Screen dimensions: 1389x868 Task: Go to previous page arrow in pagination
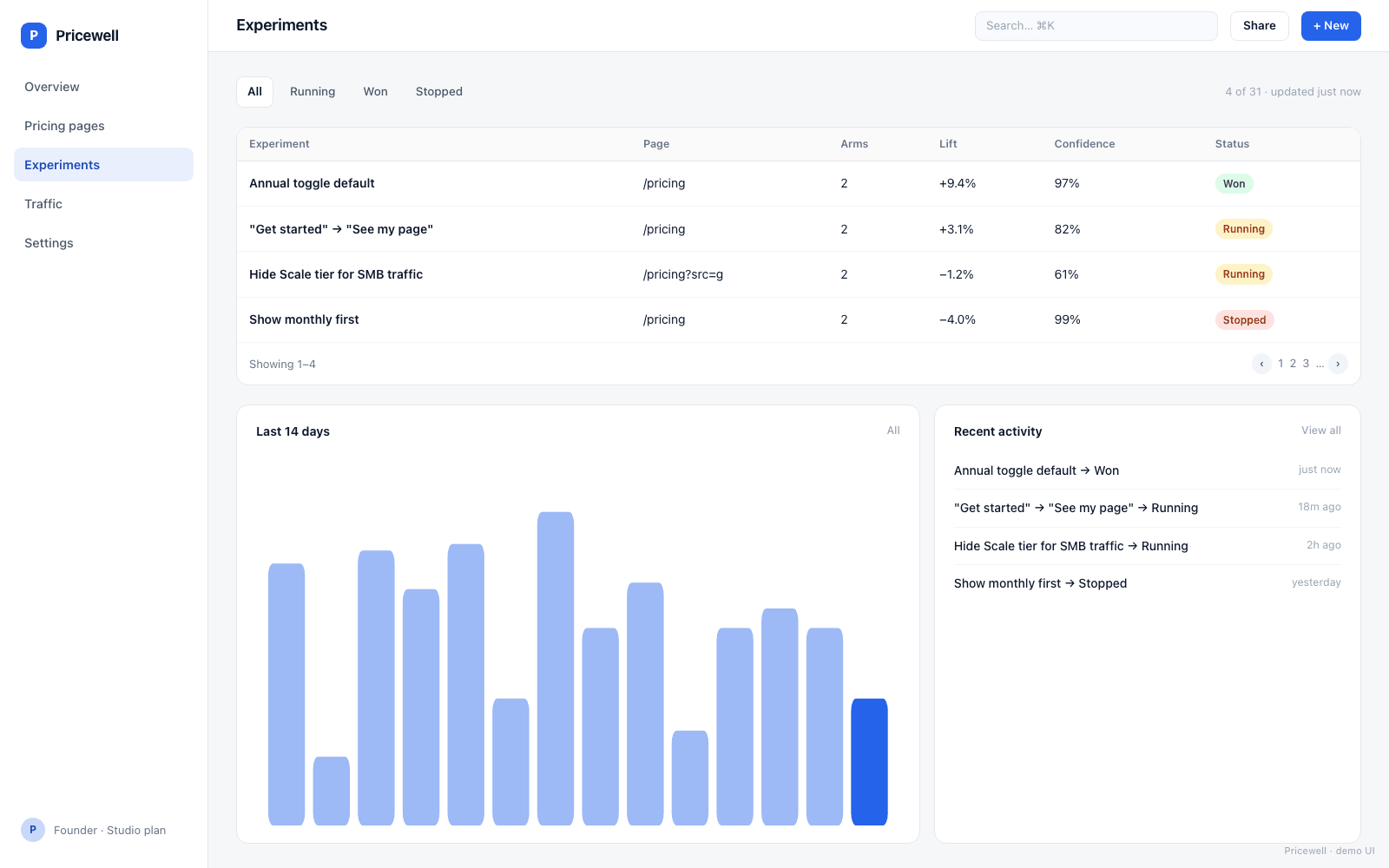[x=1261, y=364]
